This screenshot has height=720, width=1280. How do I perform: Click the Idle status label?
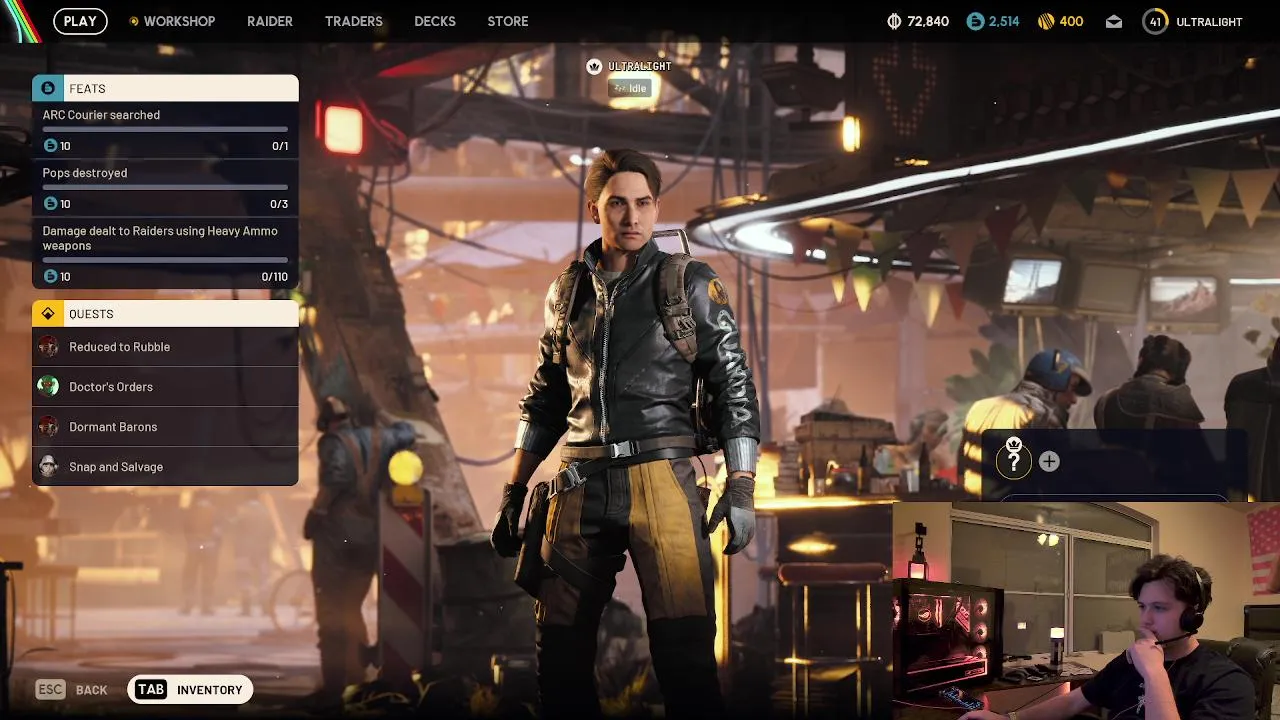(630, 88)
